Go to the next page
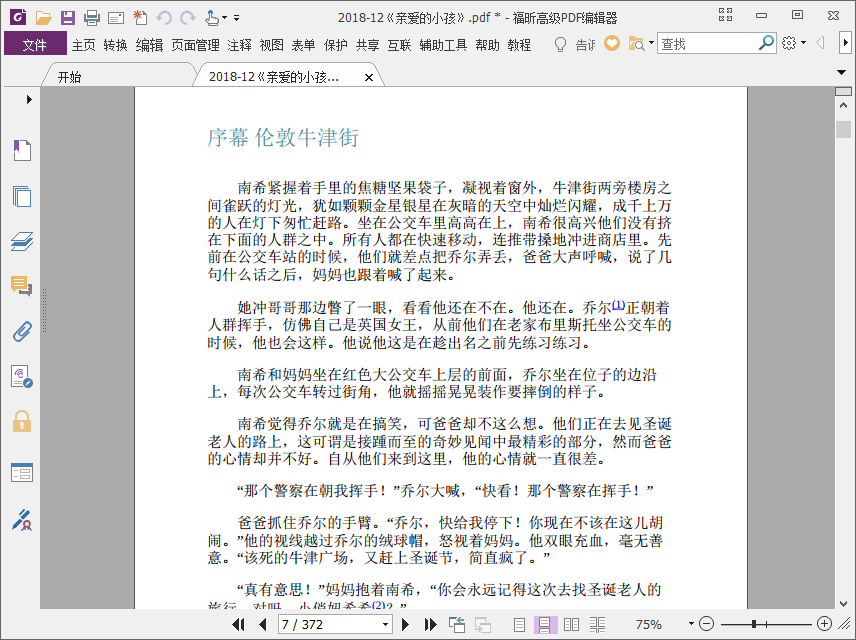Screen dimensions: 856x640 click(406, 624)
